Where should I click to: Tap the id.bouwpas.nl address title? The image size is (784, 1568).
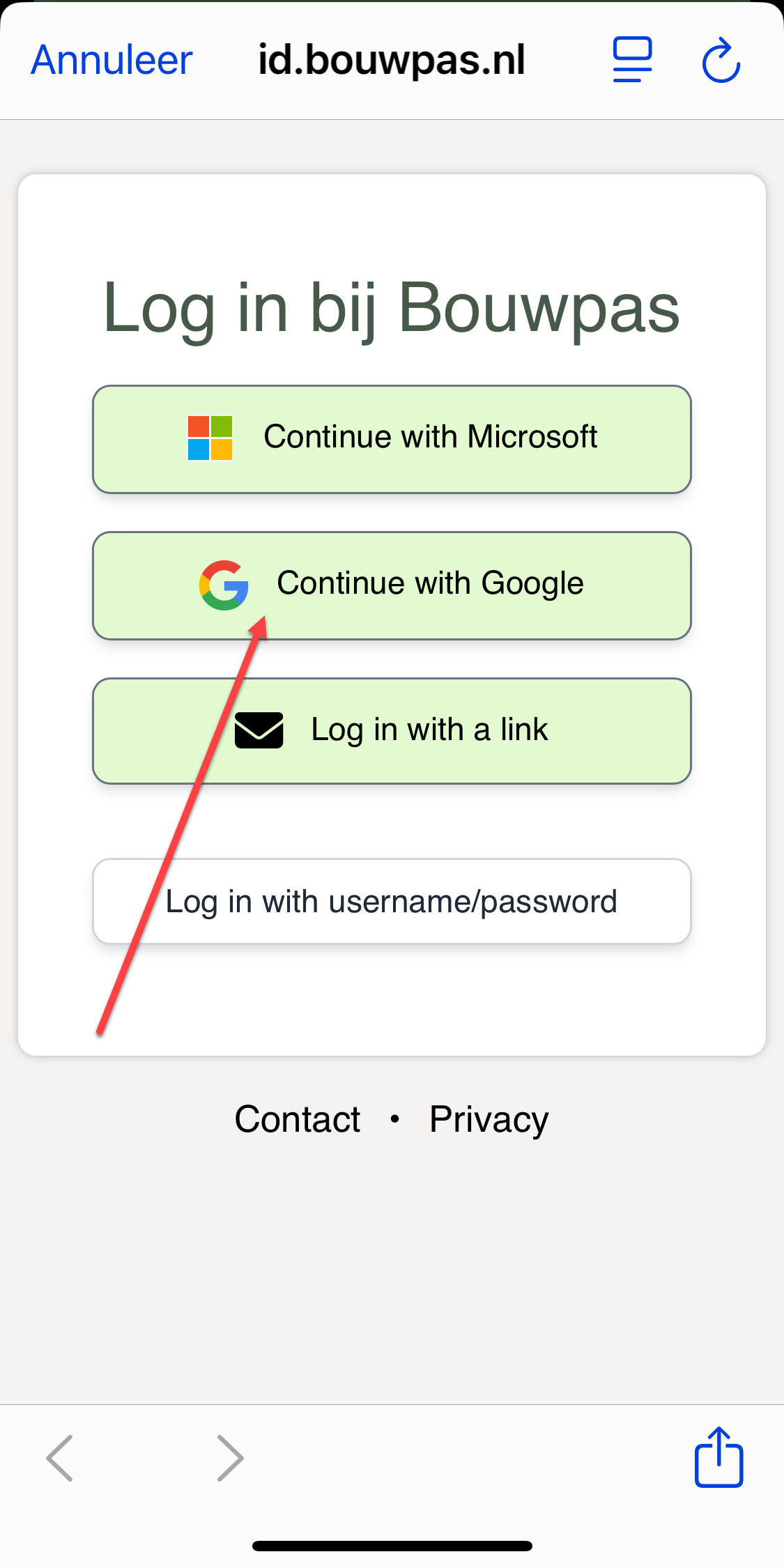coord(392,60)
